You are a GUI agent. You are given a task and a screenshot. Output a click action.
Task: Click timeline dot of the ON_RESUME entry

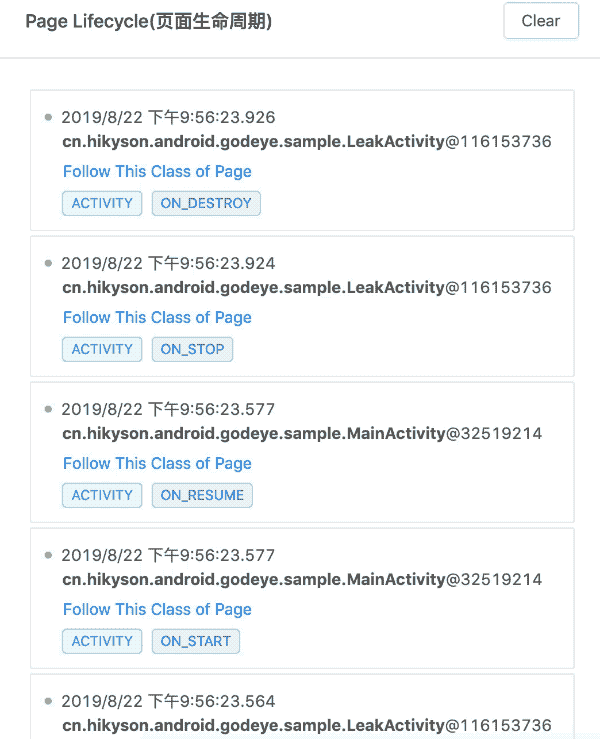click(x=48, y=409)
